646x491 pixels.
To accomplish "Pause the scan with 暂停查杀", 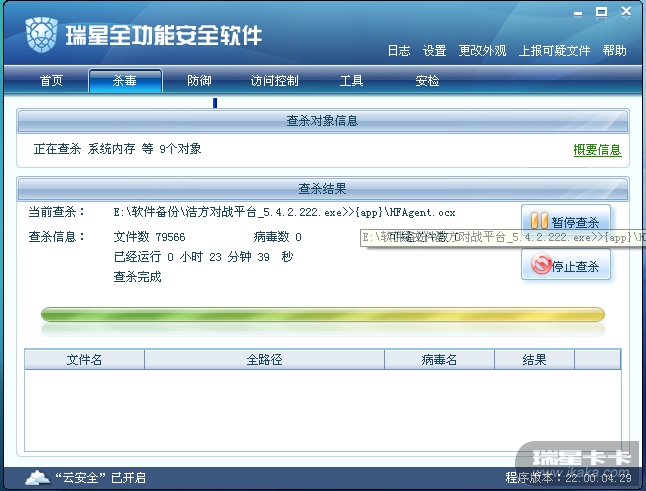I will (566, 222).
